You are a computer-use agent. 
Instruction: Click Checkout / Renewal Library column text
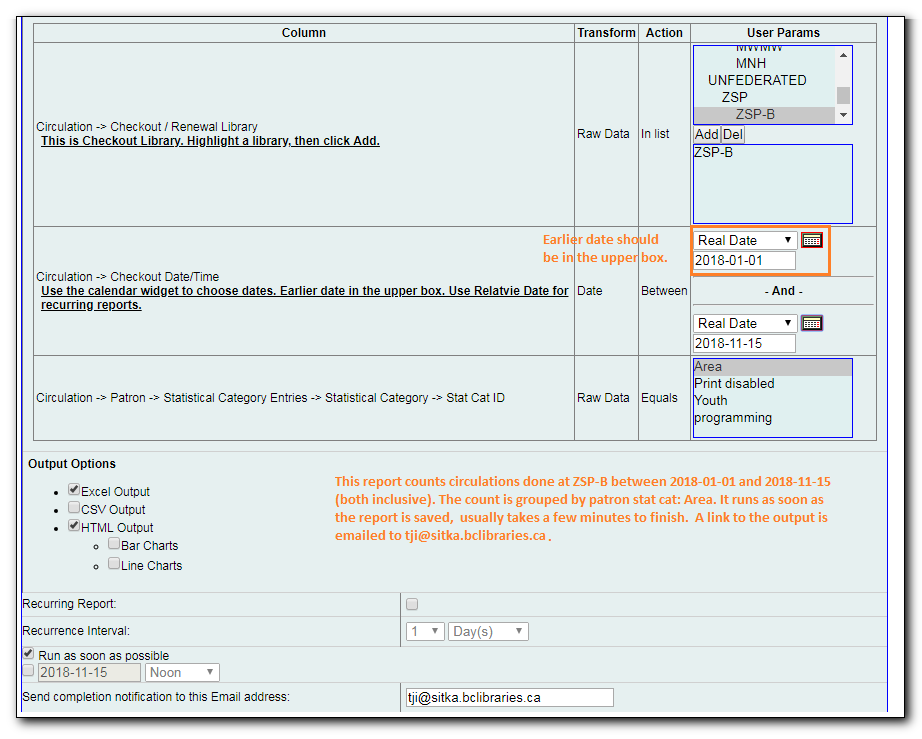click(146, 127)
